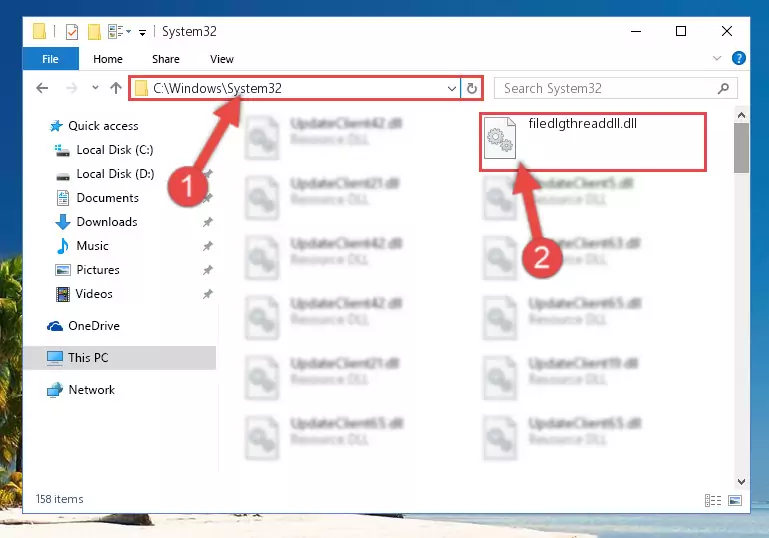Go up one folder level
Image resolution: width=769 pixels, height=538 pixels.
[116, 88]
